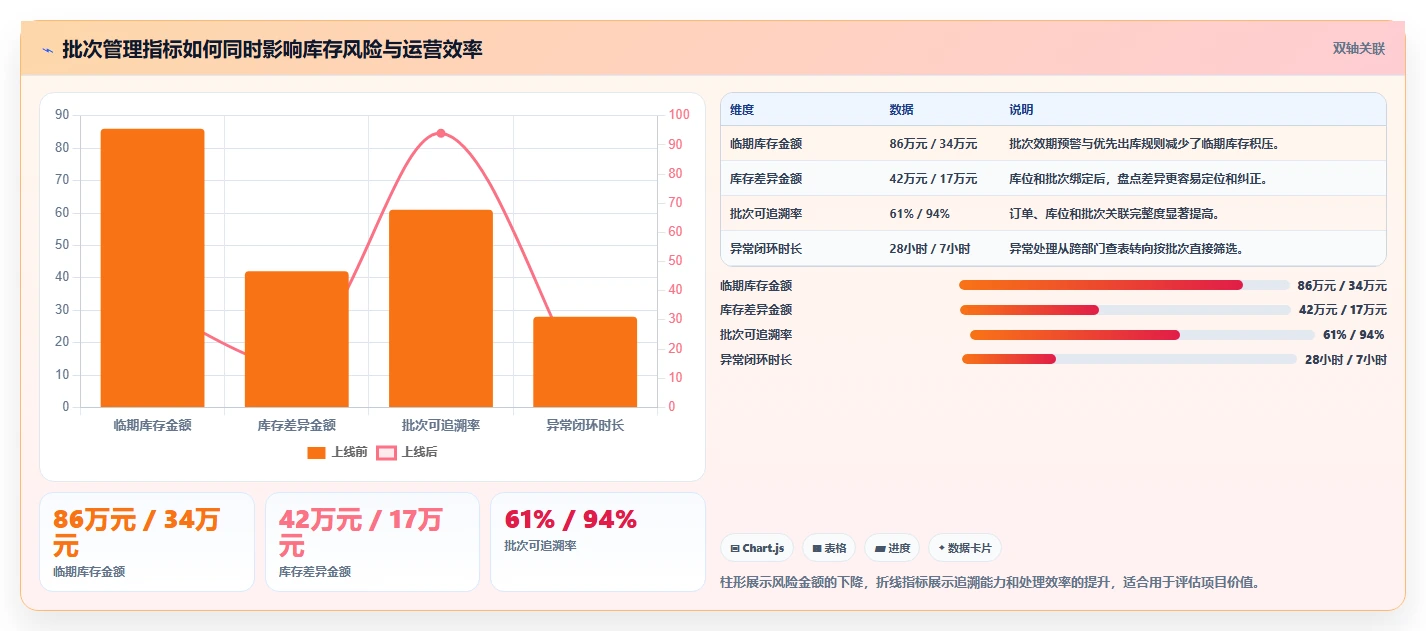This screenshot has height=631, width=1426.
Task: Click 28小时 / 7小时 at the progress bar end
Action: [1346, 360]
